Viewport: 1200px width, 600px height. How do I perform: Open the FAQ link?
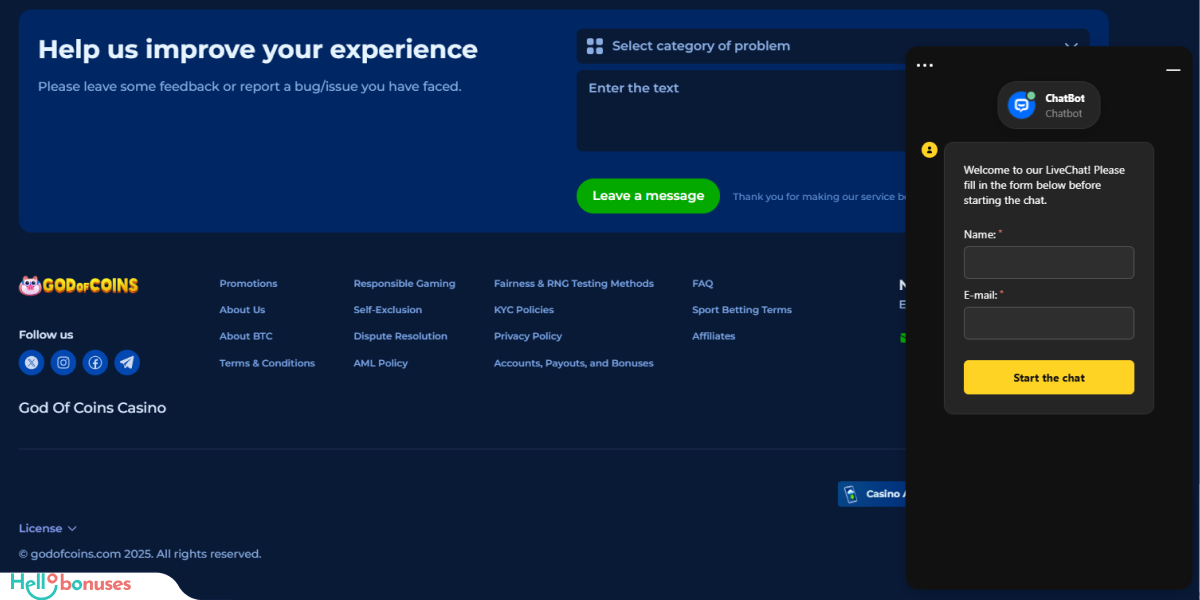pos(703,284)
